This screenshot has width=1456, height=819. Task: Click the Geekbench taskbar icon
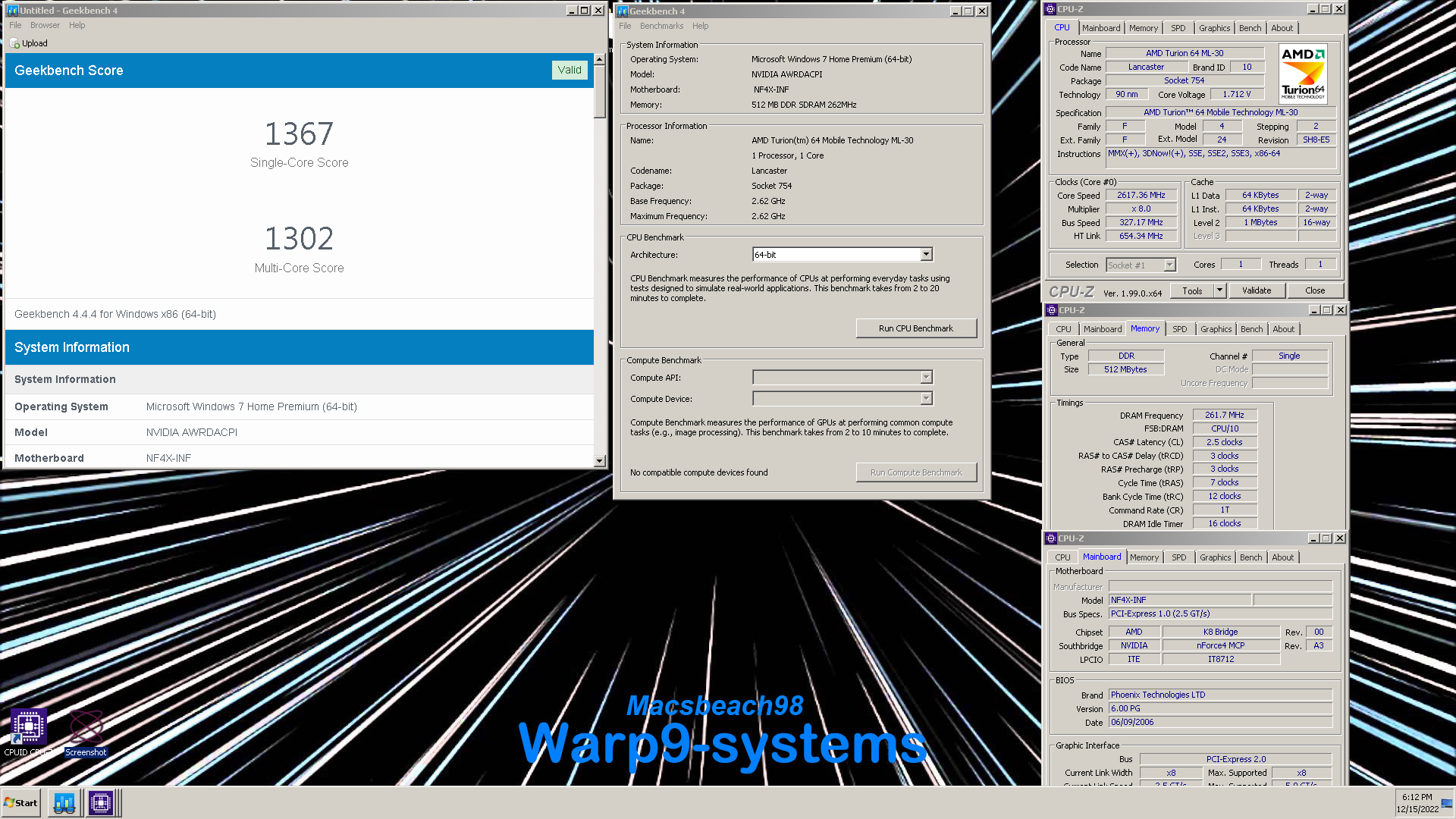tap(64, 802)
